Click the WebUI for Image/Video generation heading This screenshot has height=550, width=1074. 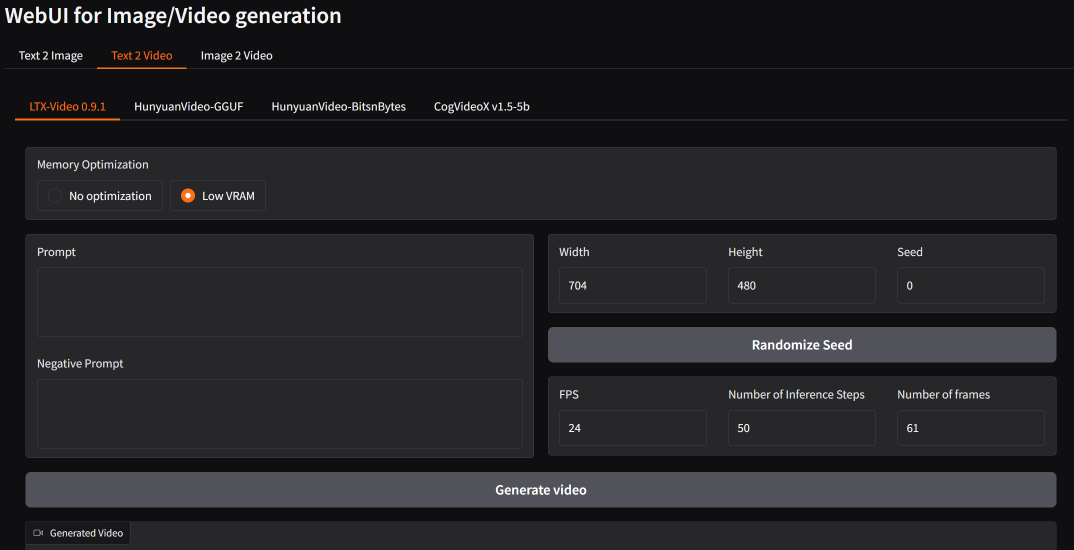click(x=173, y=16)
